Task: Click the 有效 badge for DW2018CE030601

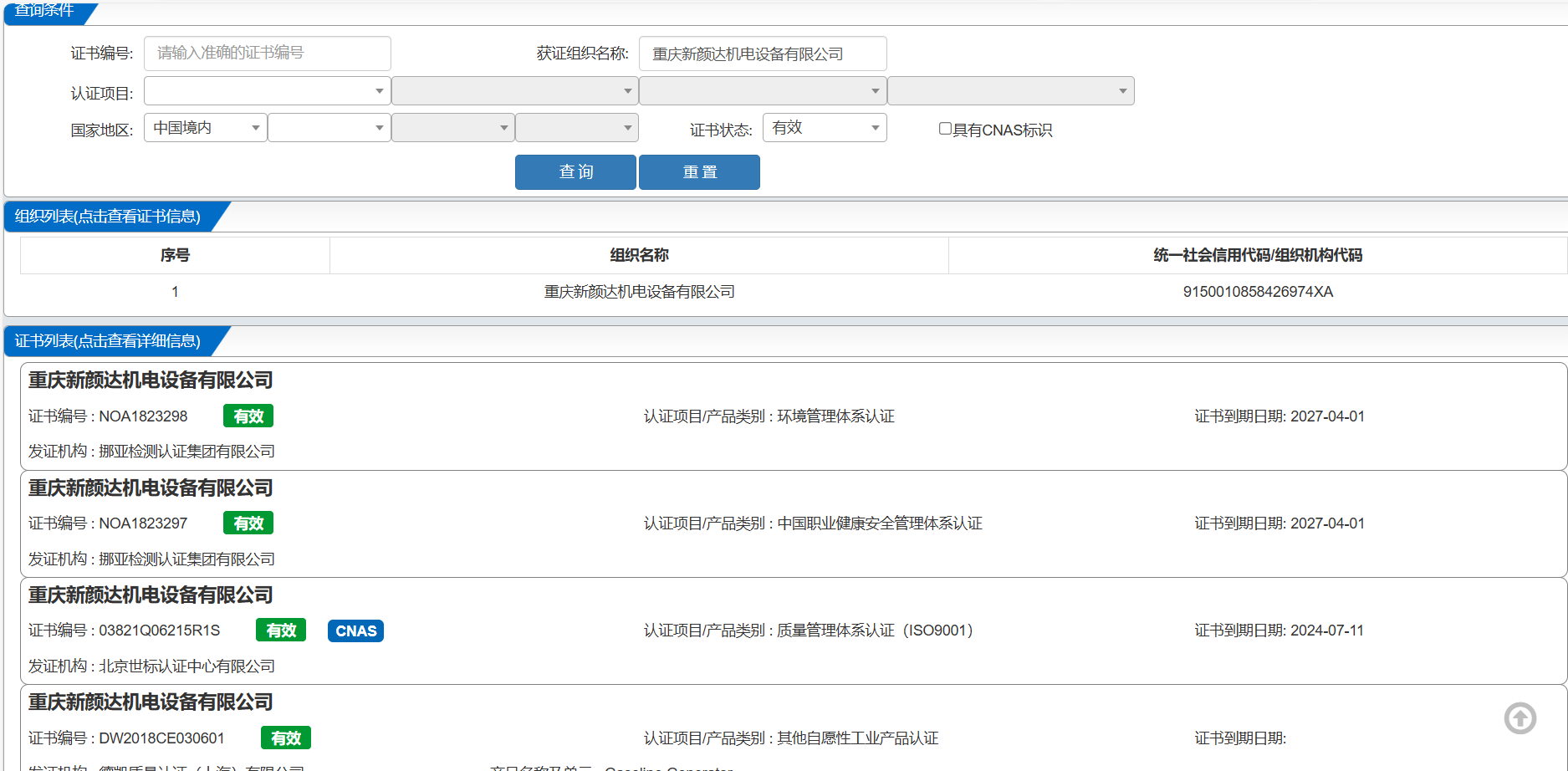Action: point(286,738)
